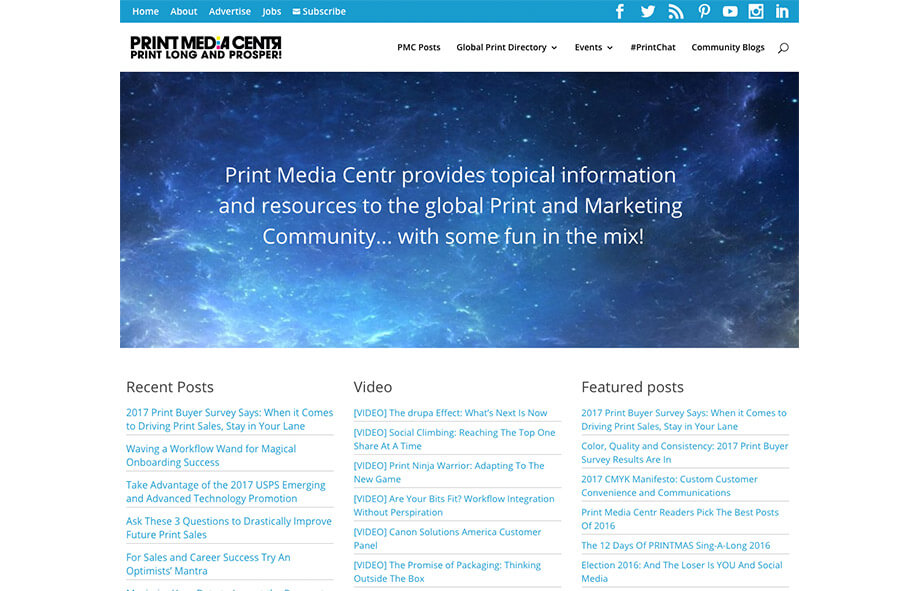This screenshot has height=591, width=920.
Task: Click the 'Featured posts' heading
Action: coord(632,387)
